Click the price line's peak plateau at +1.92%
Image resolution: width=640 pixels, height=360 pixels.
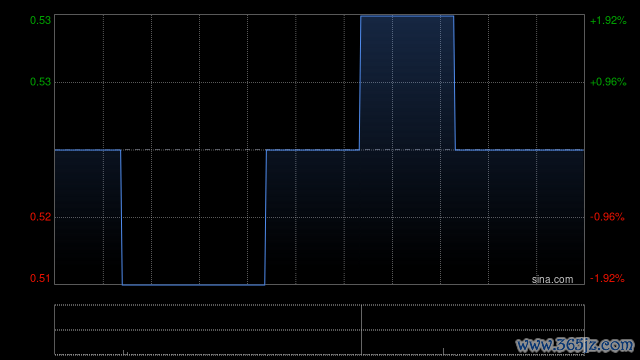[407, 16]
